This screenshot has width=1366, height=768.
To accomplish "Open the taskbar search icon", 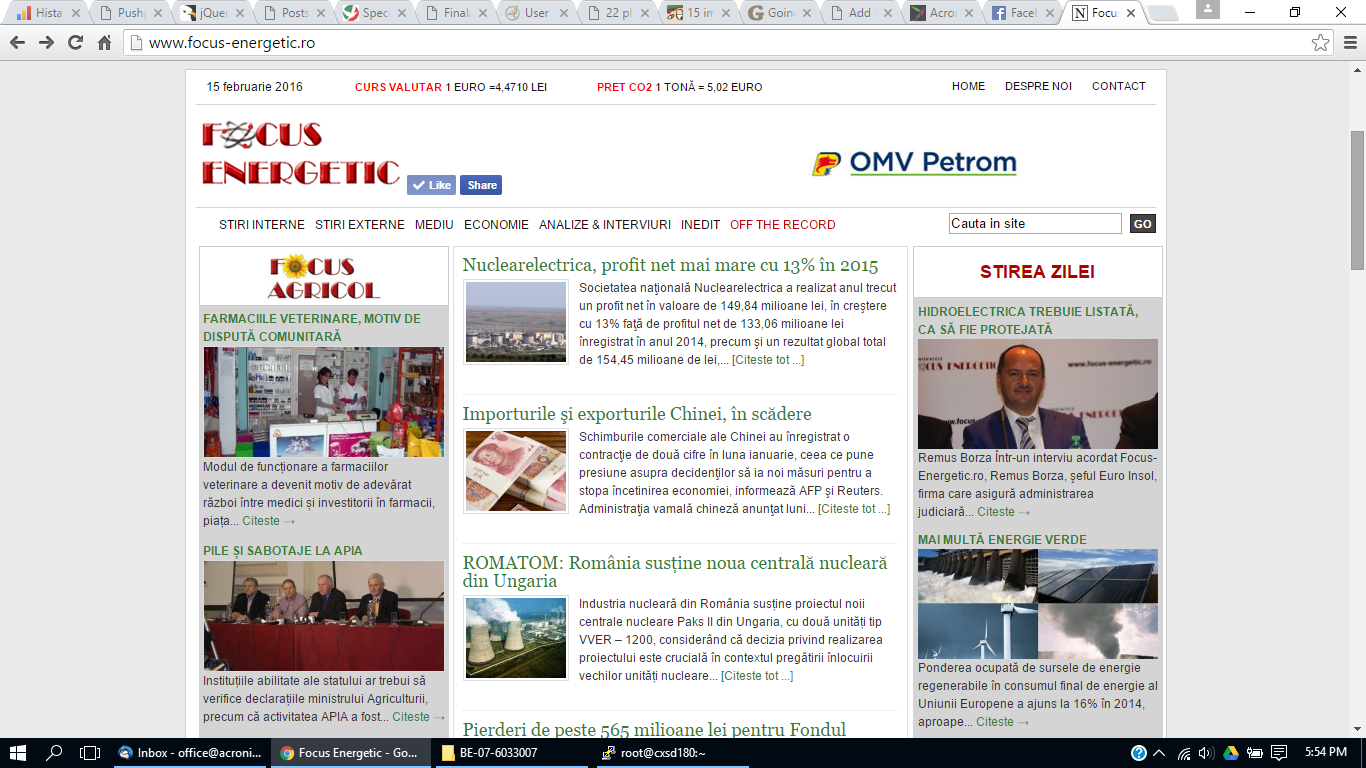I will coord(55,753).
